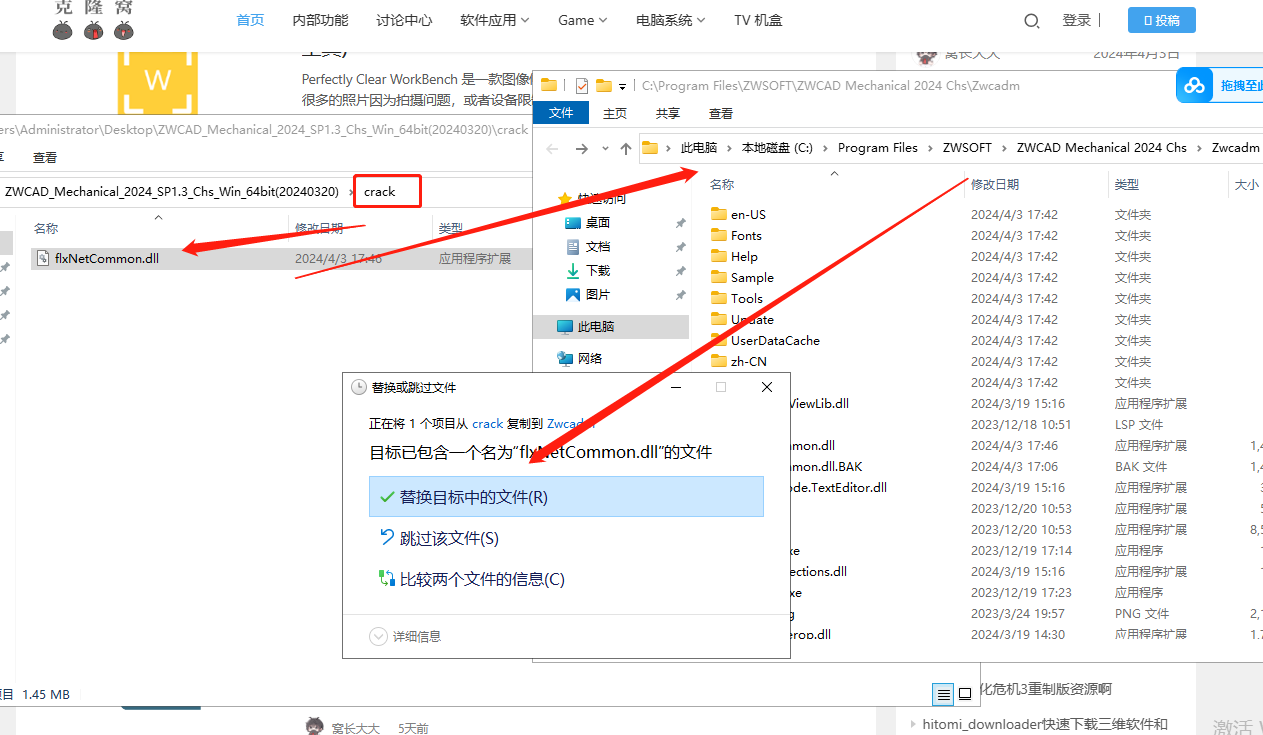Click chevron after ZWSOFT in address bar

tap(1005, 148)
